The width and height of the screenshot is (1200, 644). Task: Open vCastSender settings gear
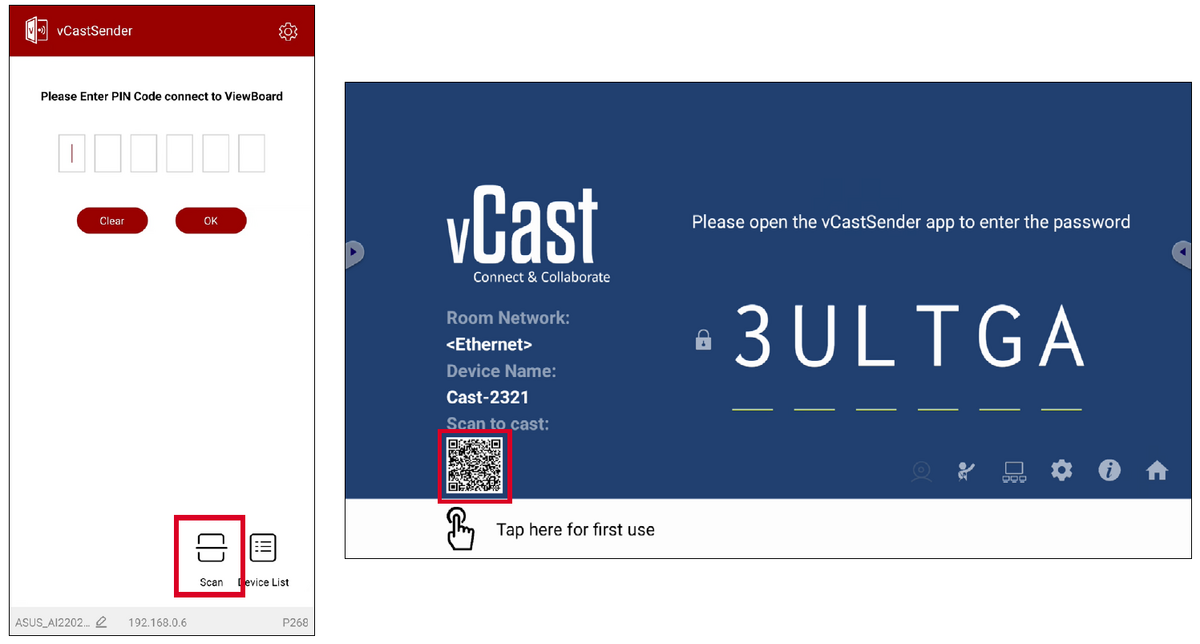click(288, 32)
